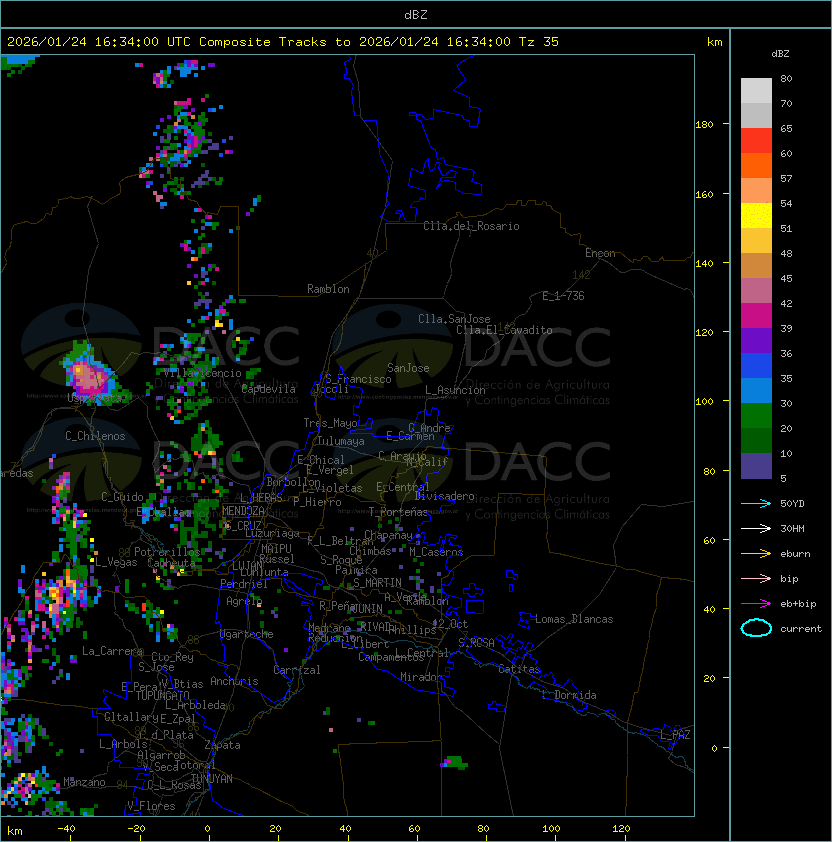Viewport: 832px width, 842px height.
Task: Click the Catitas map label
Action: click(x=519, y=669)
